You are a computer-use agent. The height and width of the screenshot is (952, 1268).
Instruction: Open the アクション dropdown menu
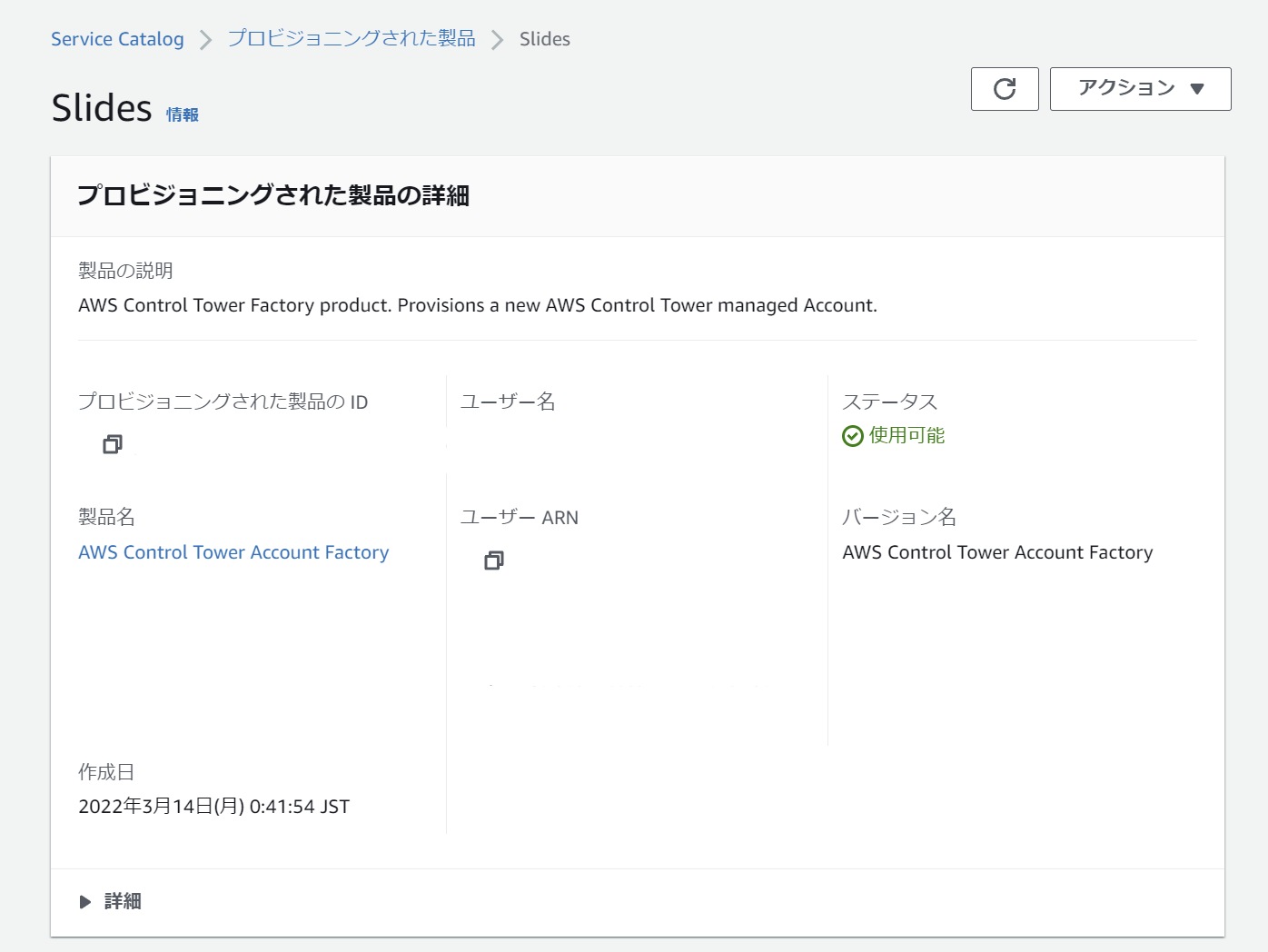[x=1141, y=89]
